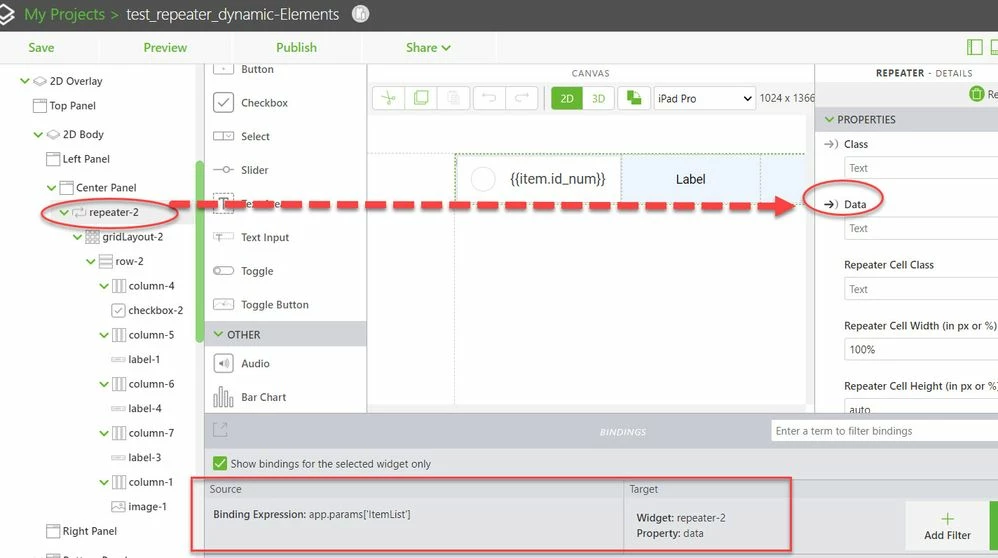Select repeater-2 in the tree
The image size is (998, 558).
coord(113,213)
